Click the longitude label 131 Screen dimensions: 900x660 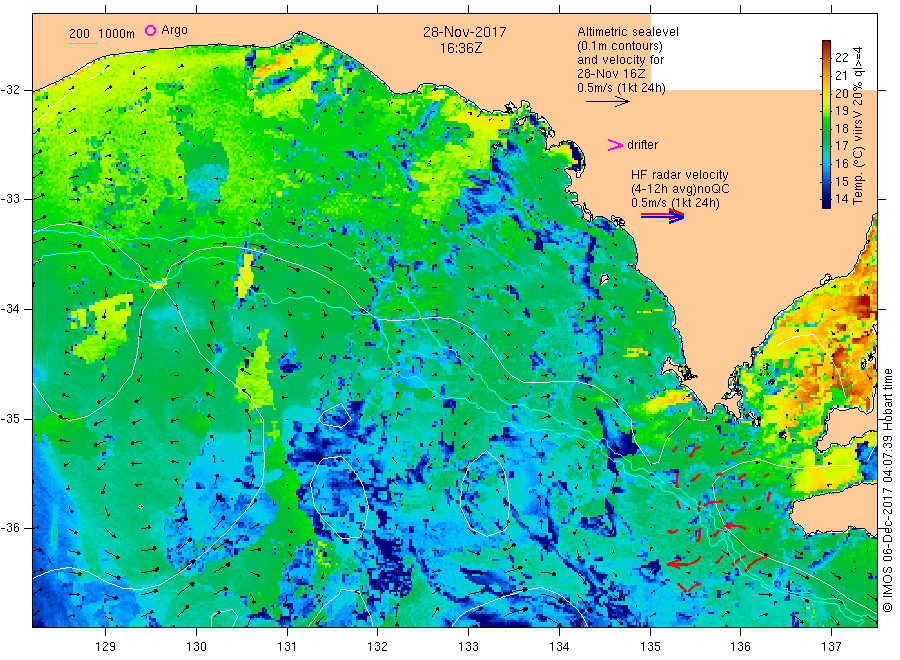coord(287,647)
